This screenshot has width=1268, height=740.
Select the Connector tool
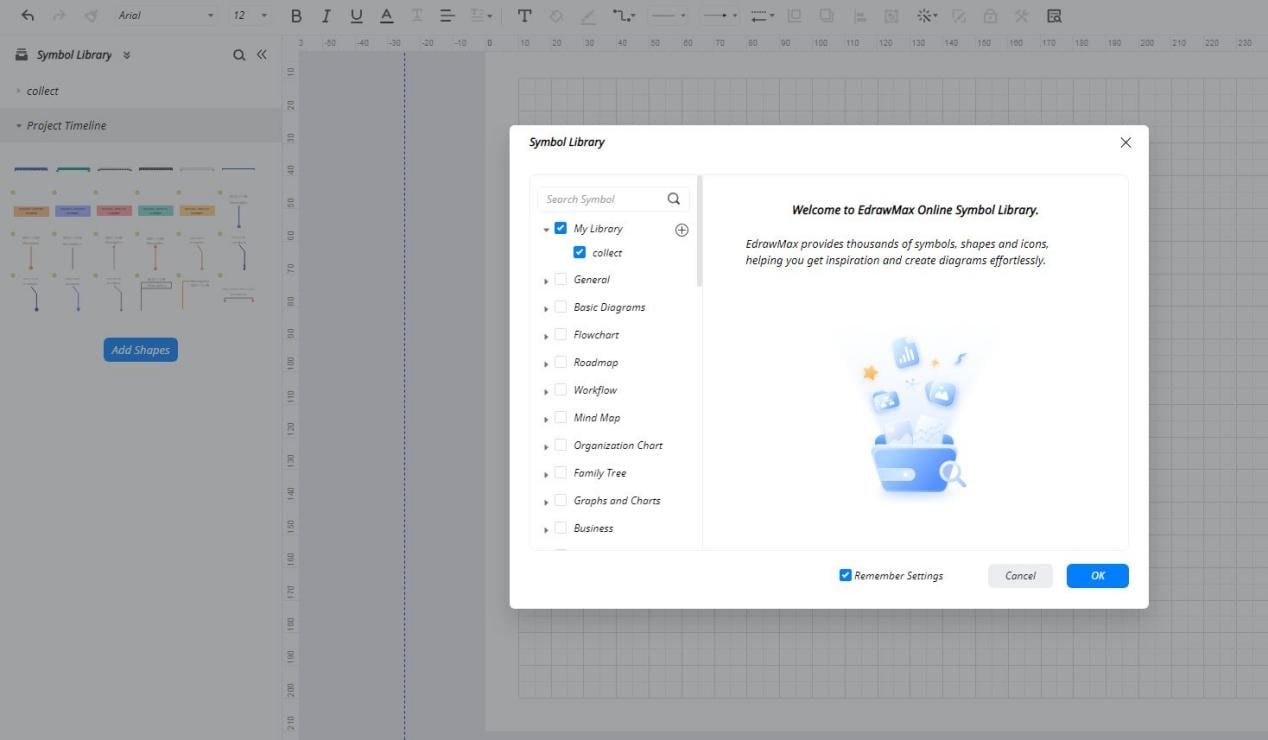click(623, 16)
